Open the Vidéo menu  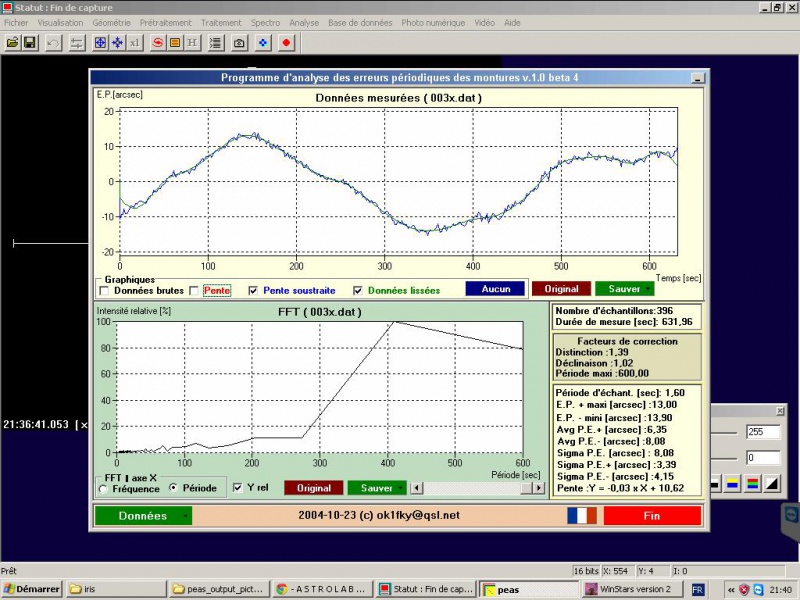point(485,23)
